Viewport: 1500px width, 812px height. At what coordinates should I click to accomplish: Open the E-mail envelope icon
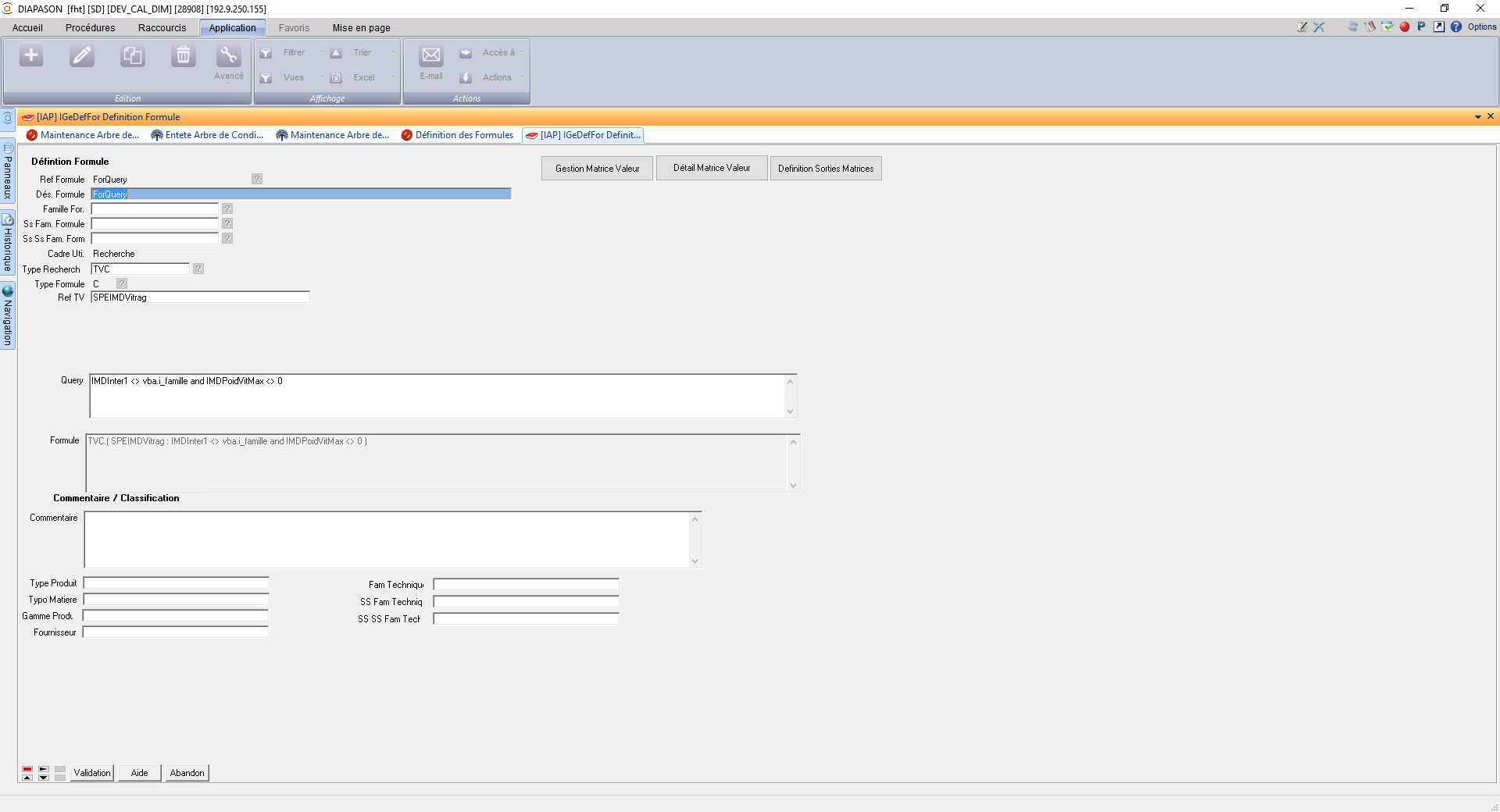tap(430, 56)
